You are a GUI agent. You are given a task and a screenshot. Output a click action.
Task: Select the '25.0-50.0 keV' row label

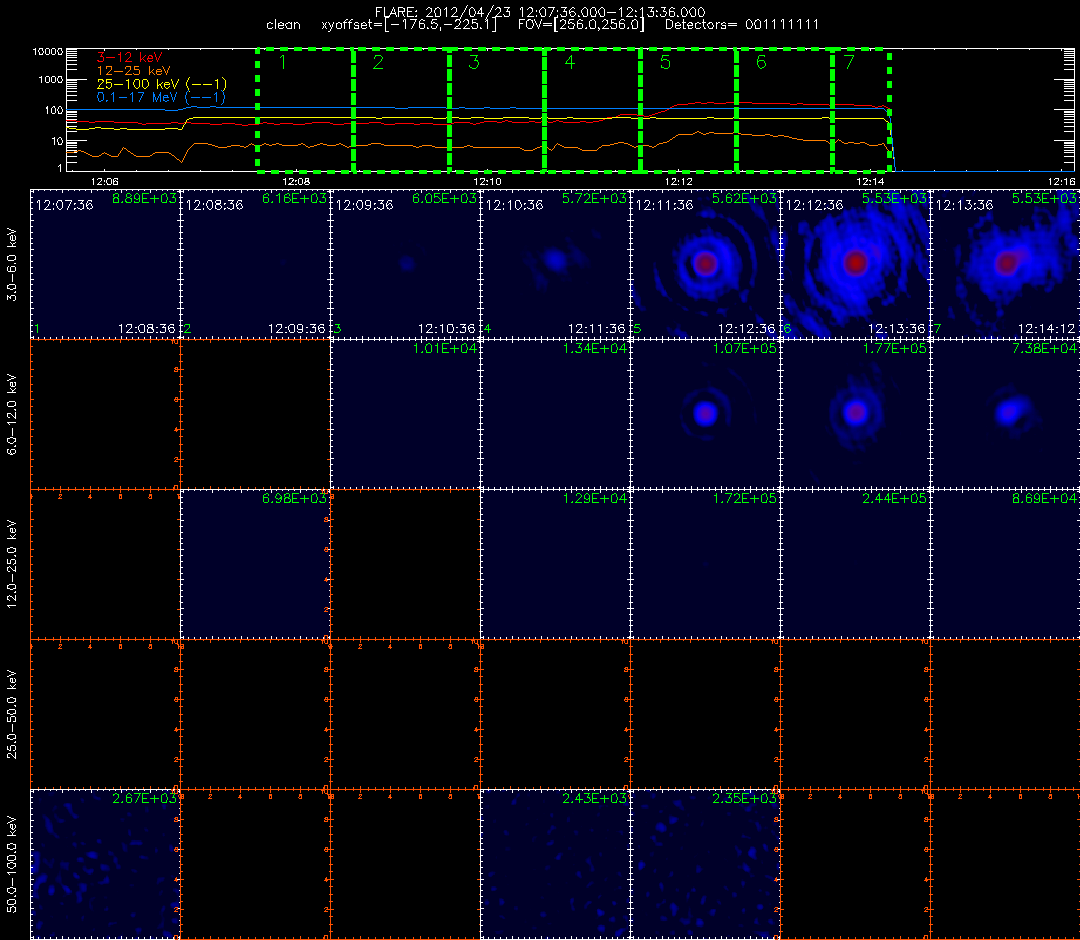tap(12, 714)
